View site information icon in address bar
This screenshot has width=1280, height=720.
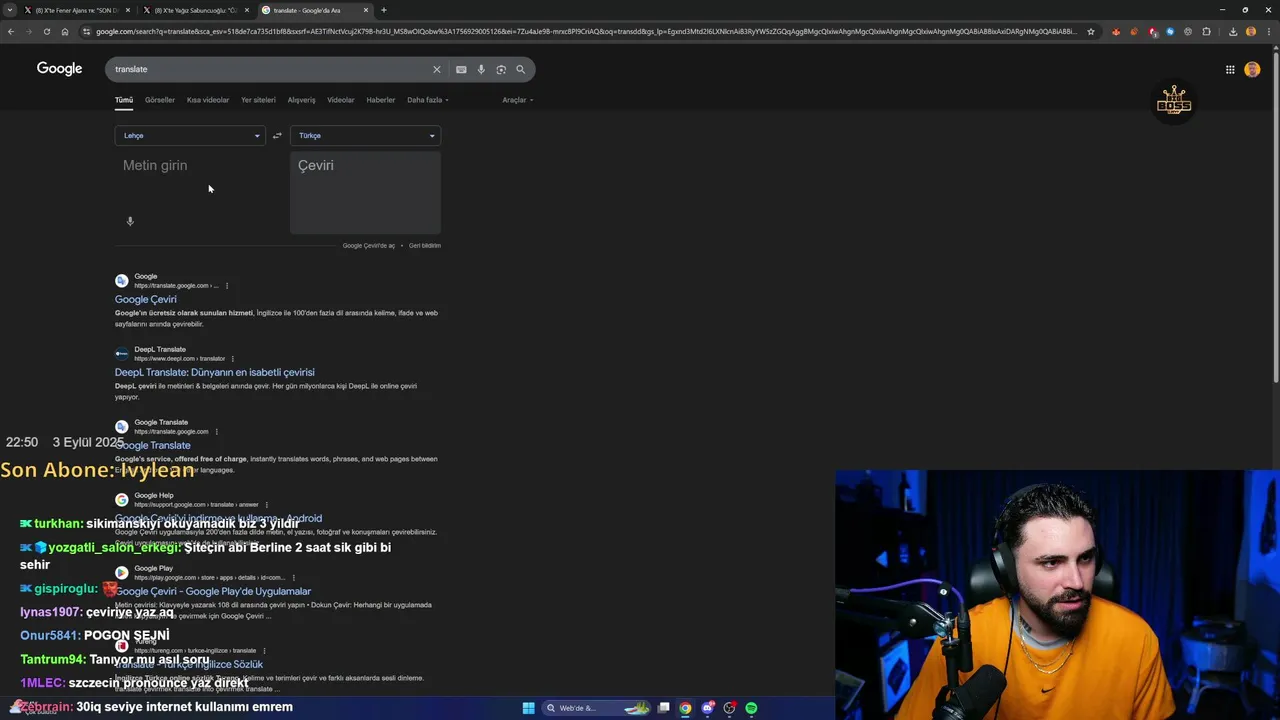[x=87, y=31]
